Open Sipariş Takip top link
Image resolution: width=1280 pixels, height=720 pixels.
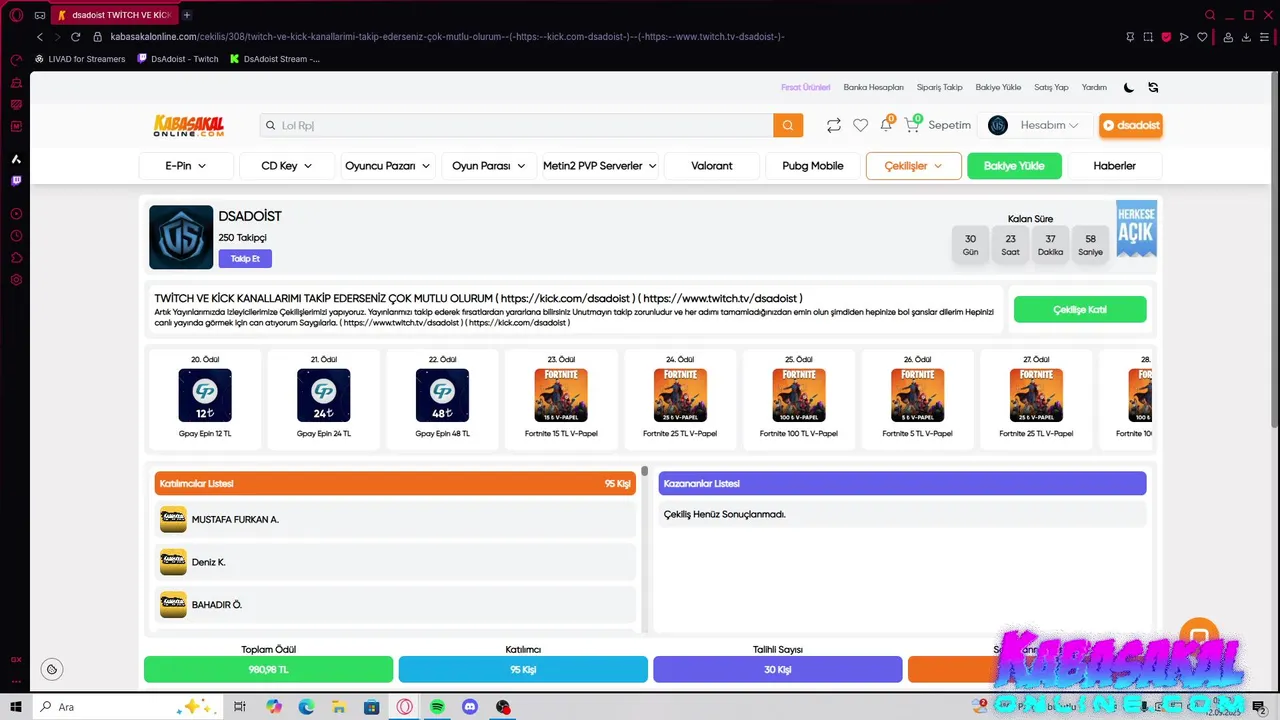point(940,87)
